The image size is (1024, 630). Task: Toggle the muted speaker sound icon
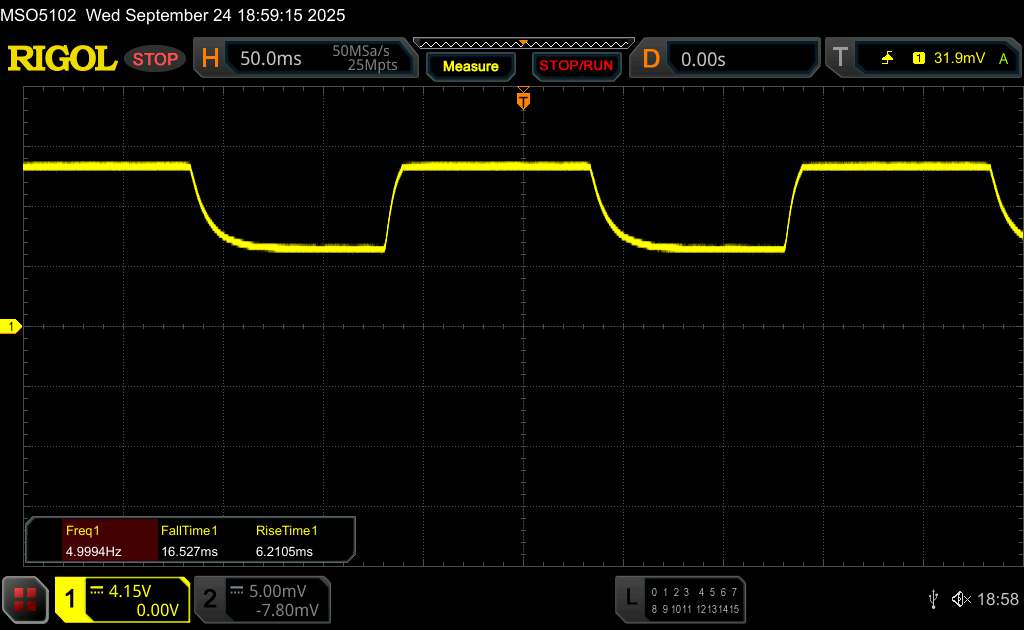click(x=961, y=598)
